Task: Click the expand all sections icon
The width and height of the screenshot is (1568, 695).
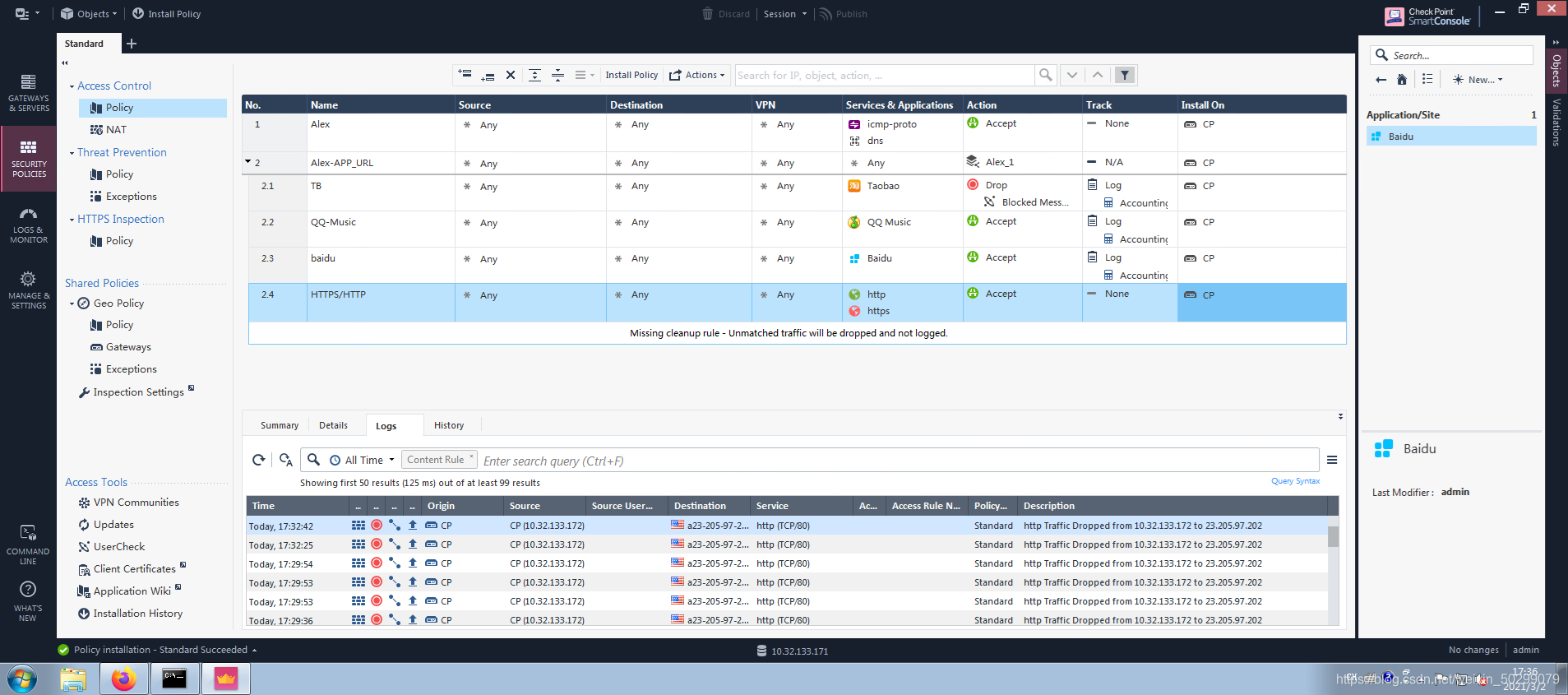Action: (534, 75)
